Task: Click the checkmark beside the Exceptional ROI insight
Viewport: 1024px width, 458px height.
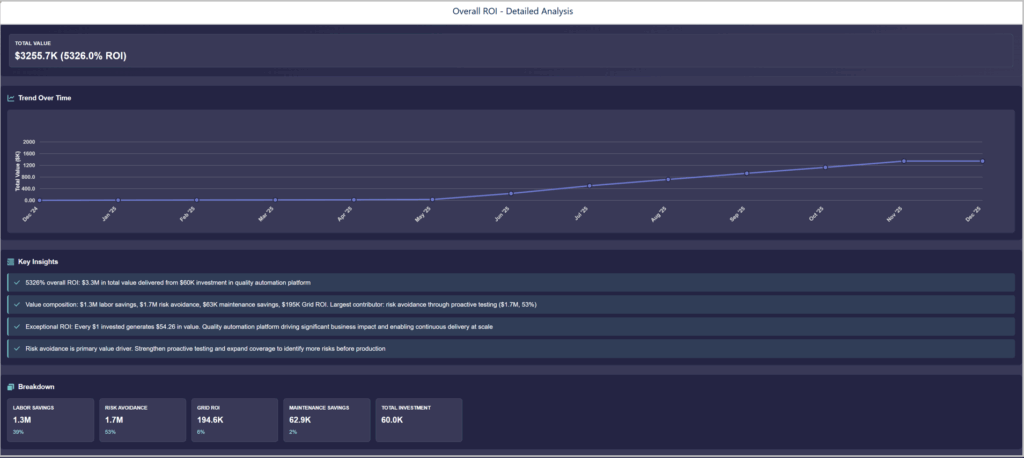Action: tap(18, 326)
